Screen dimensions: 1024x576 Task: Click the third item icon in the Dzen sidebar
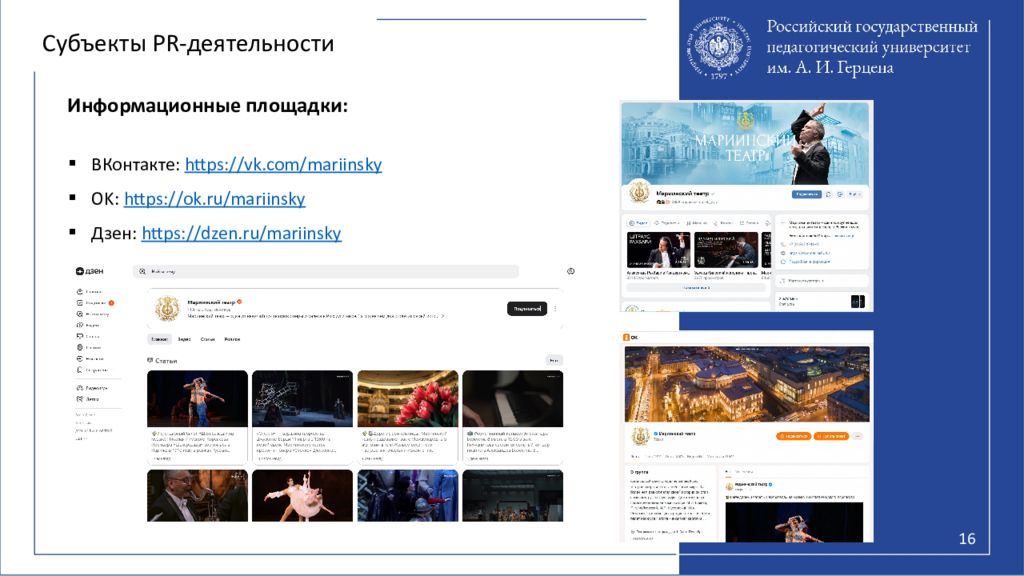tap(80, 314)
